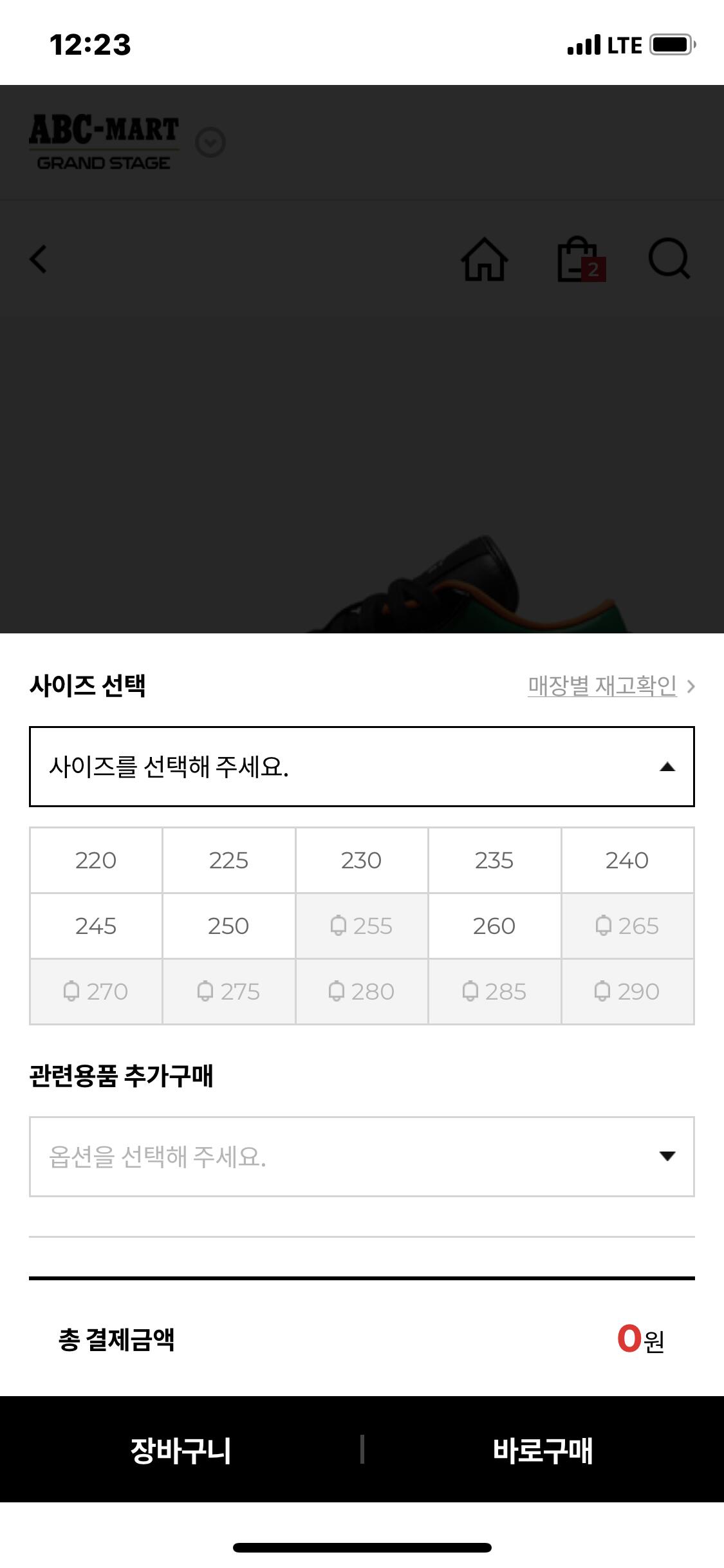The image size is (724, 1568).
Task: Collapse the 사이즈를 선택해 주세요 dropdown
Action: [362, 767]
